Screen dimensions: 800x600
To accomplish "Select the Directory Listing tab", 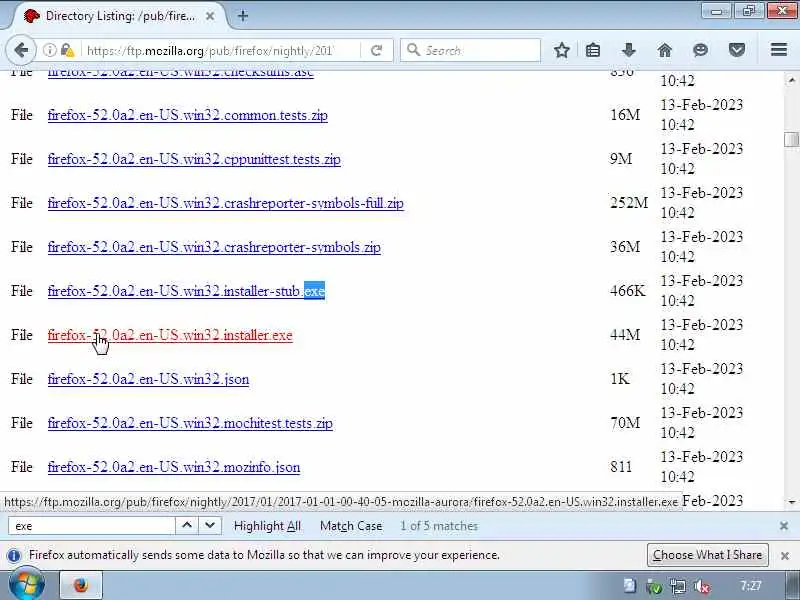I will [x=120, y=16].
